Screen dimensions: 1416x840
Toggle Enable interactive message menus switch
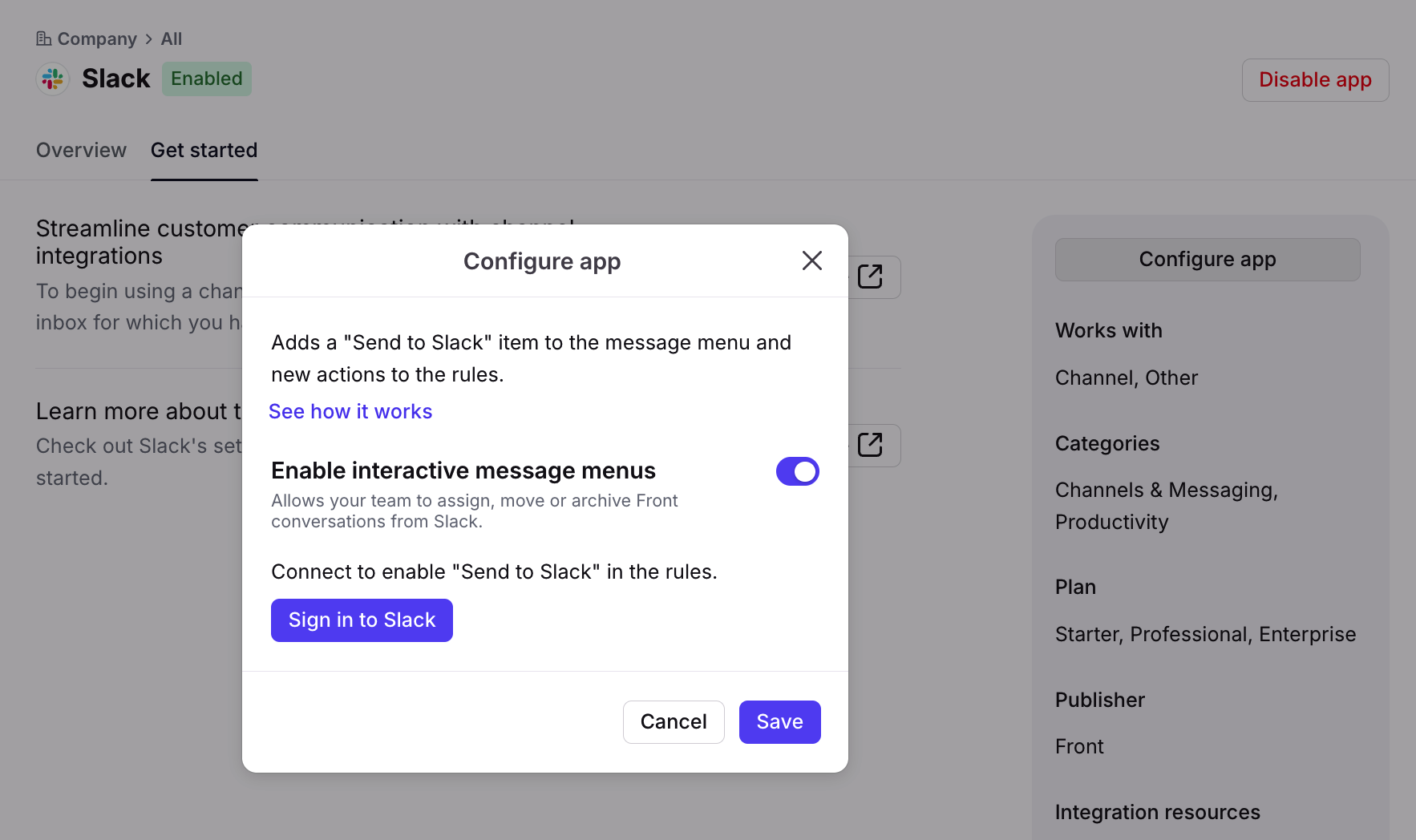pos(797,471)
